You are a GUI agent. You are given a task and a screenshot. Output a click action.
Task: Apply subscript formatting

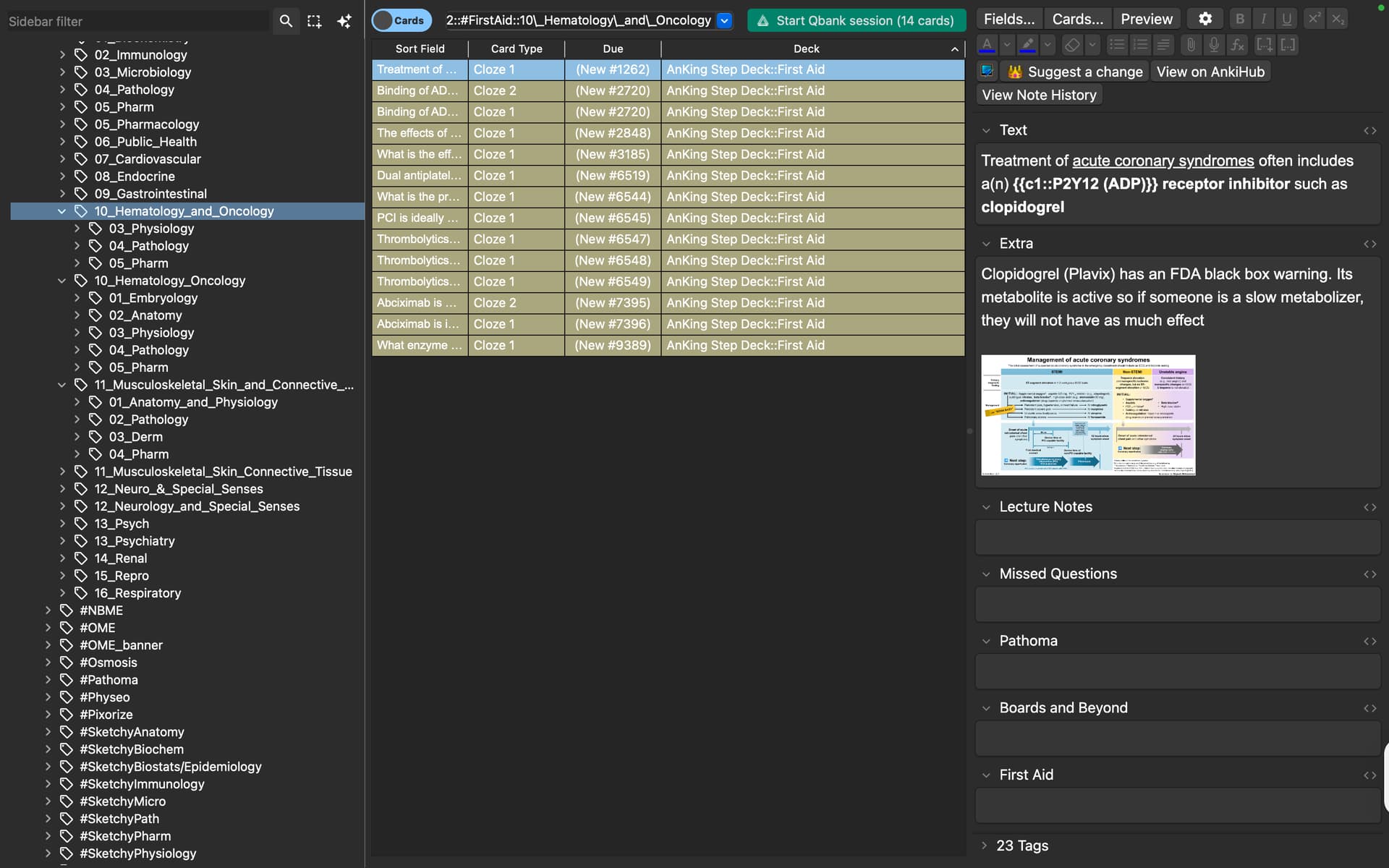1338,19
